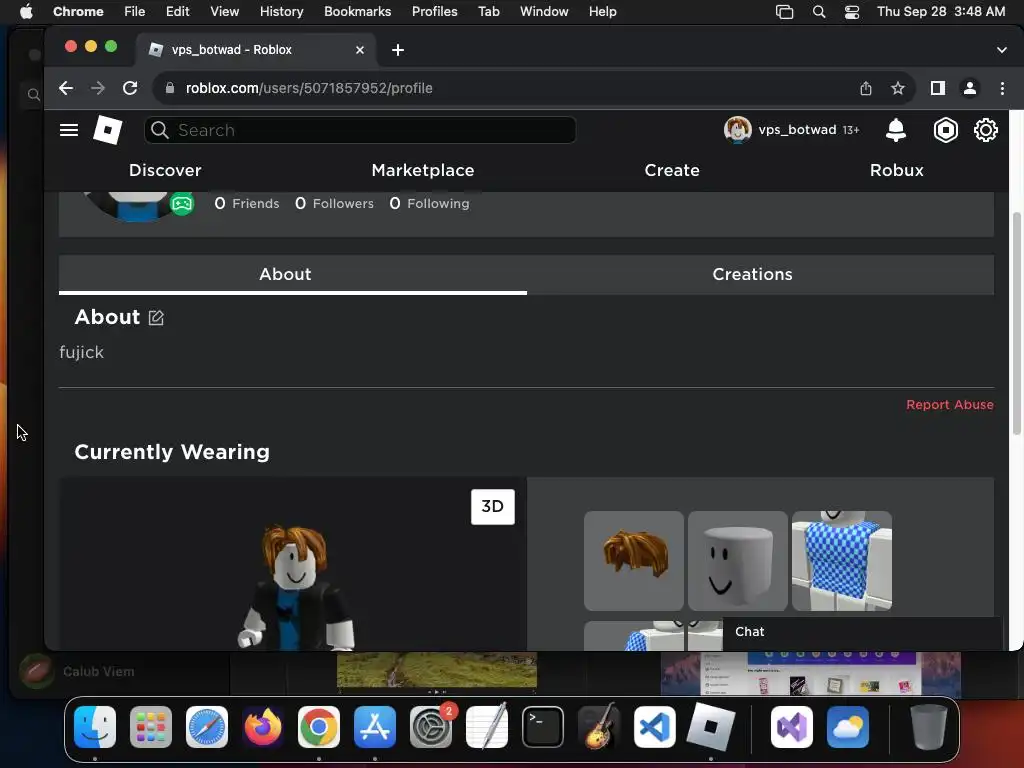Open the Profiles menu in the menu bar

434,11
